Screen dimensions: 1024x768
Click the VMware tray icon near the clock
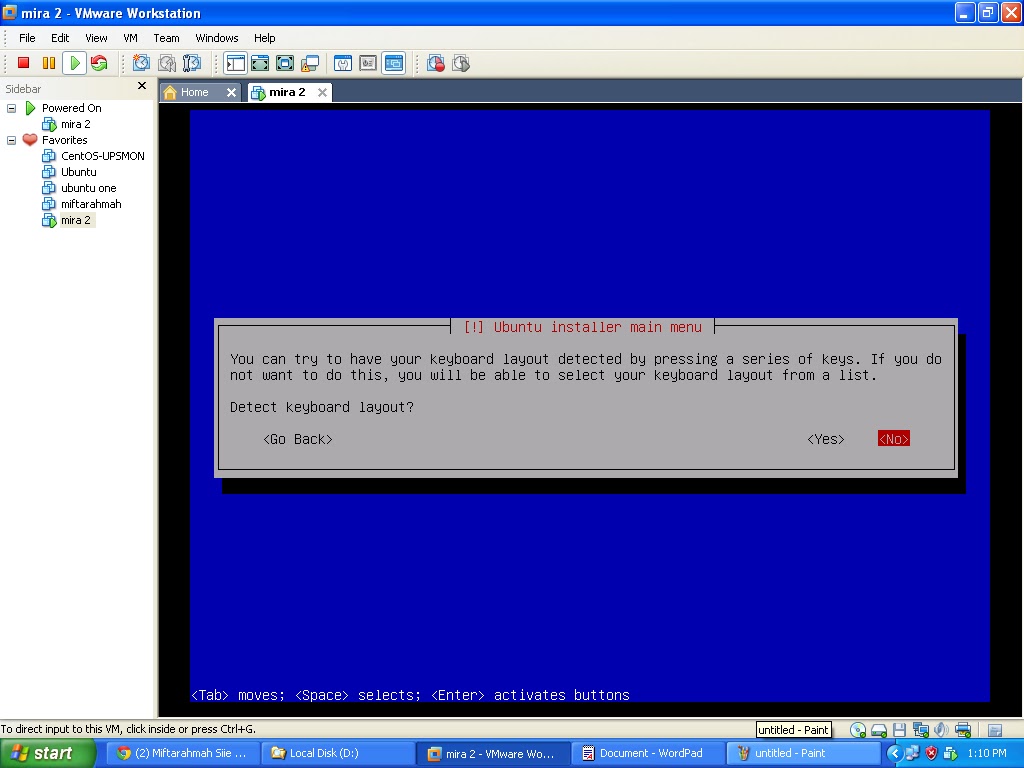[x=950, y=753]
